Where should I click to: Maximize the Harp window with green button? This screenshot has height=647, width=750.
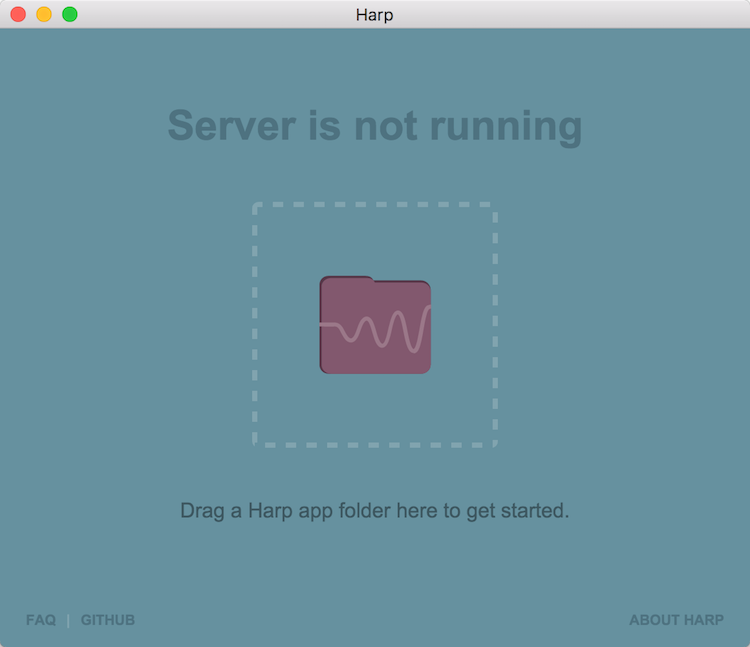click(x=70, y=14)
